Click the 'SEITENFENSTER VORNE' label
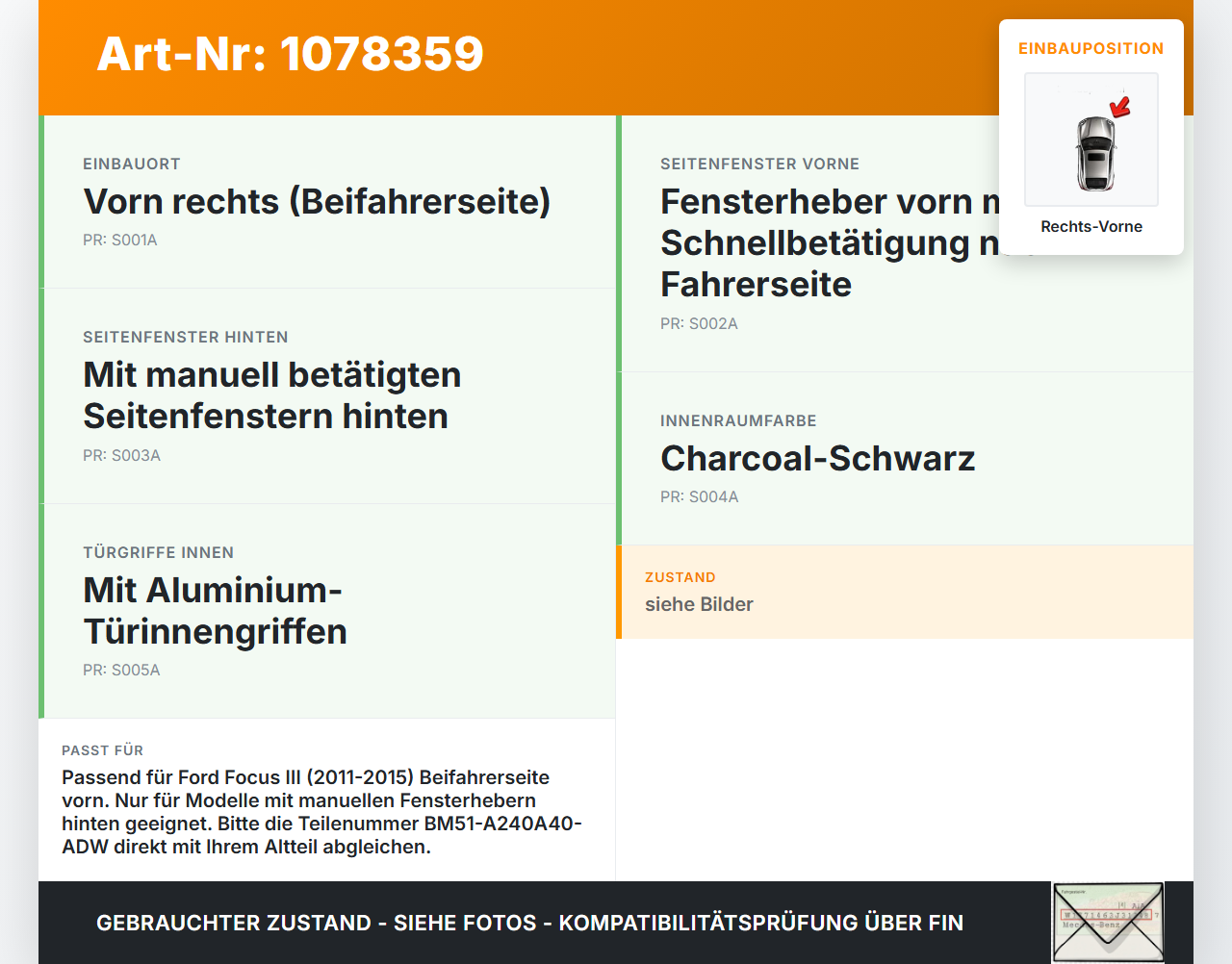 coord(760,164)
